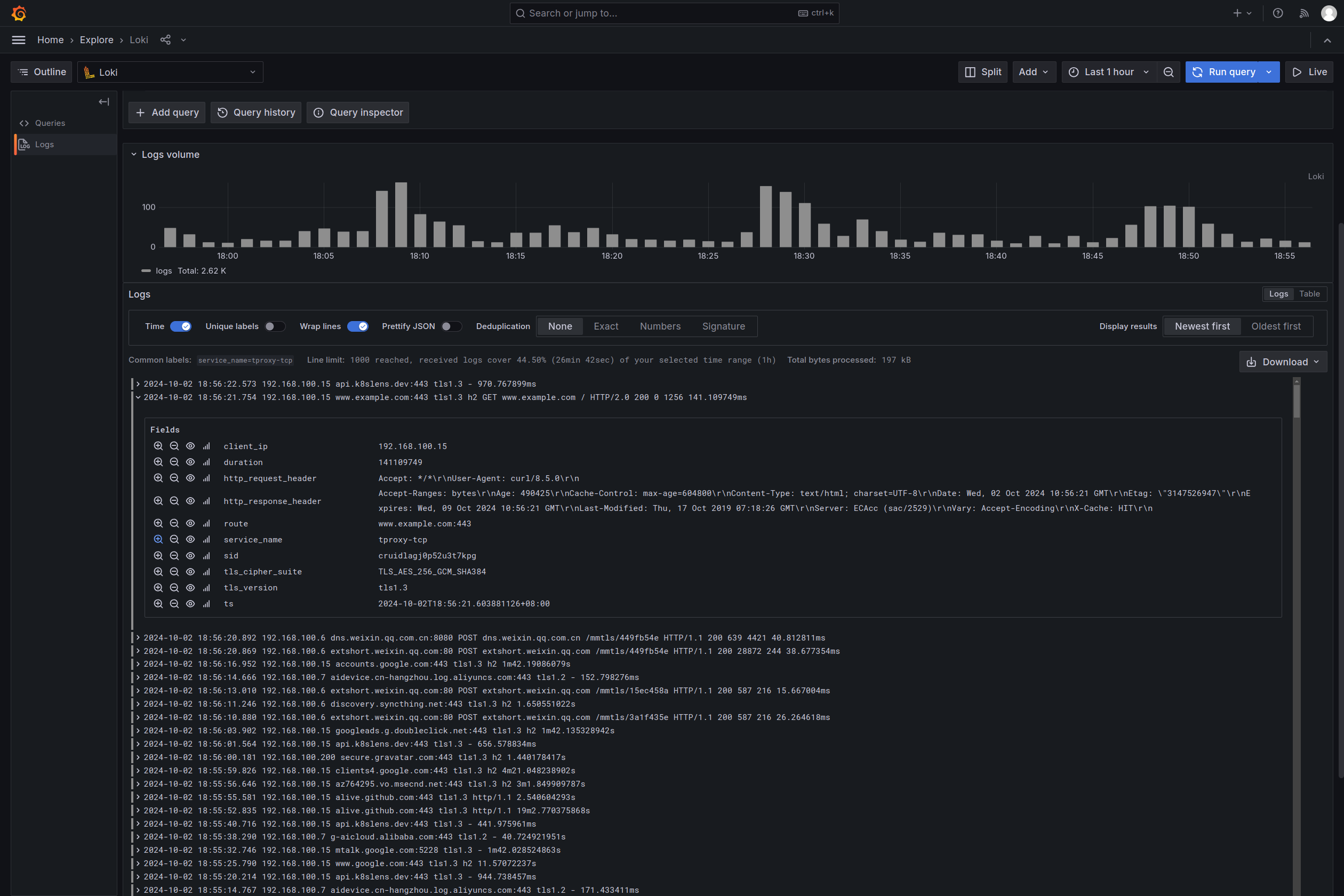The height and width of the screenshot is (896, 1344).
Task: Click filter-for-value icon on client_ip field
Action: 158,446
